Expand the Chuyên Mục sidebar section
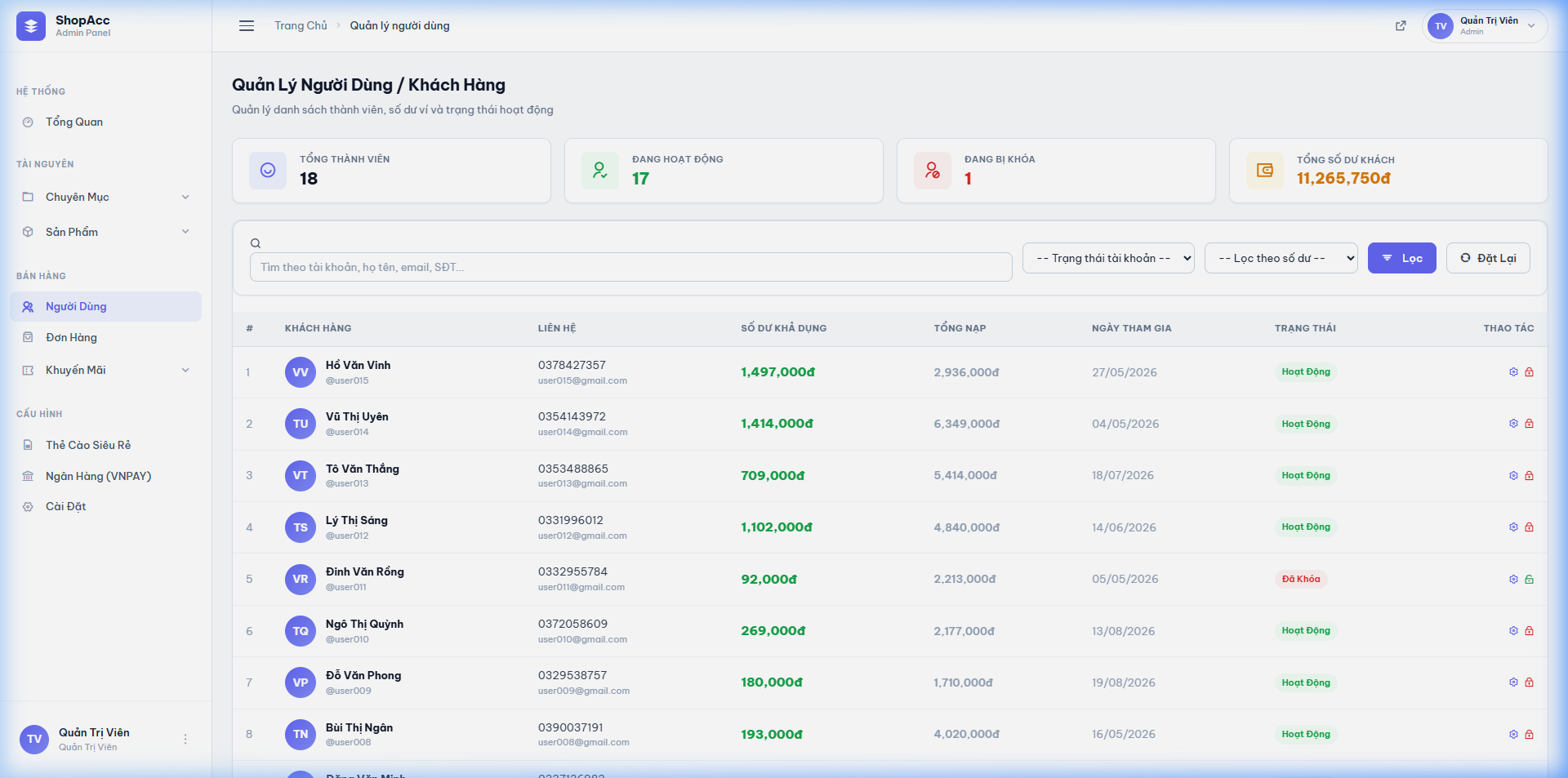 pos(105,197)
